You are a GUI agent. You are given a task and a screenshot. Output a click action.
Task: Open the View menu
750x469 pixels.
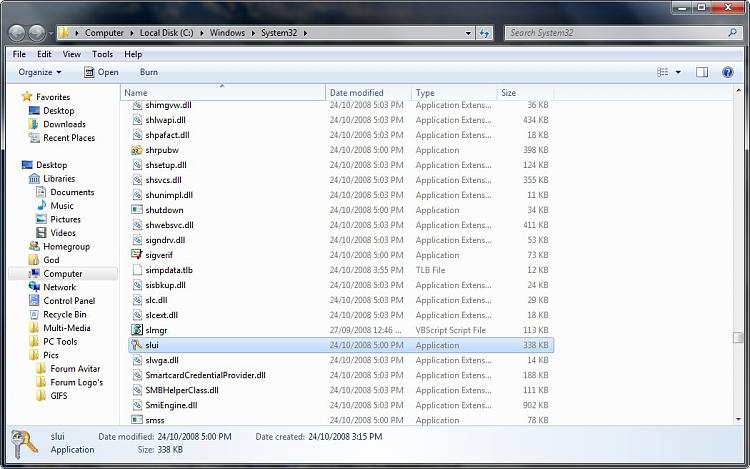coord(72,54)
